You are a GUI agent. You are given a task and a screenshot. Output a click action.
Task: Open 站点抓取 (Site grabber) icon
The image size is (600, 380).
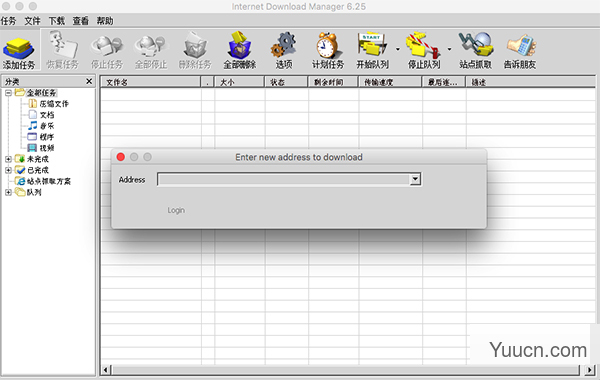(x=475, y=51)
